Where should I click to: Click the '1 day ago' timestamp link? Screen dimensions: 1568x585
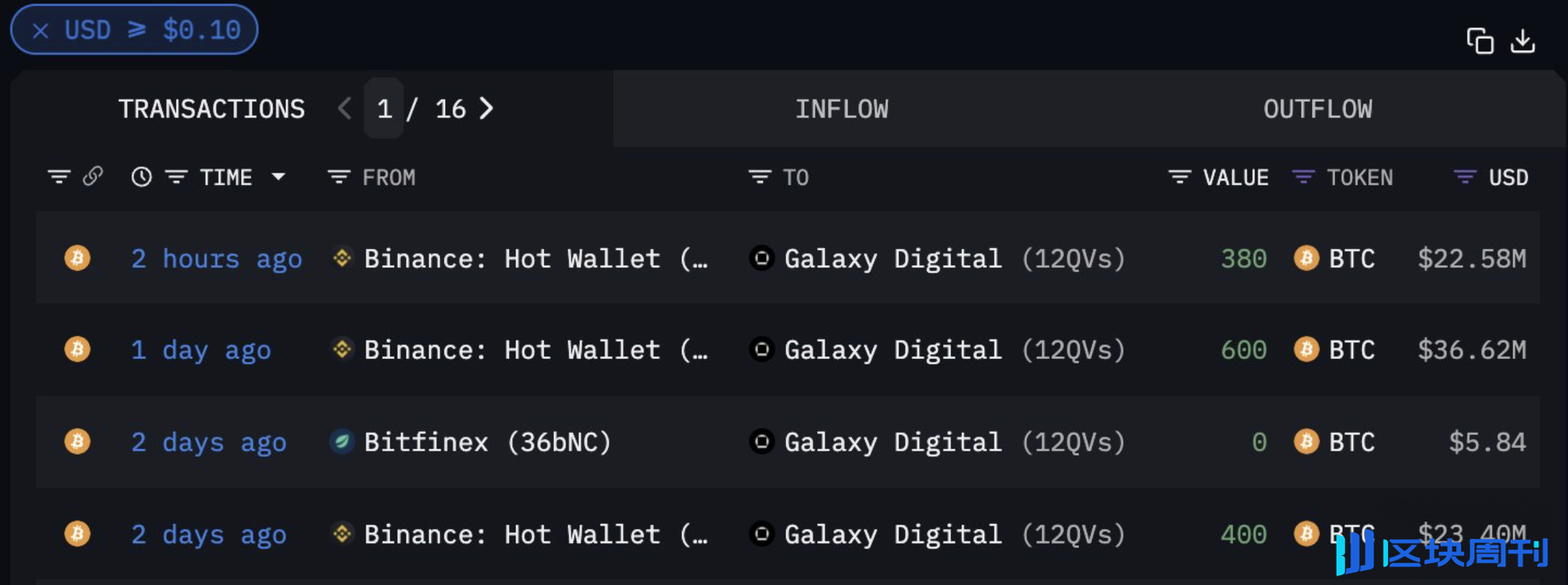201,349
